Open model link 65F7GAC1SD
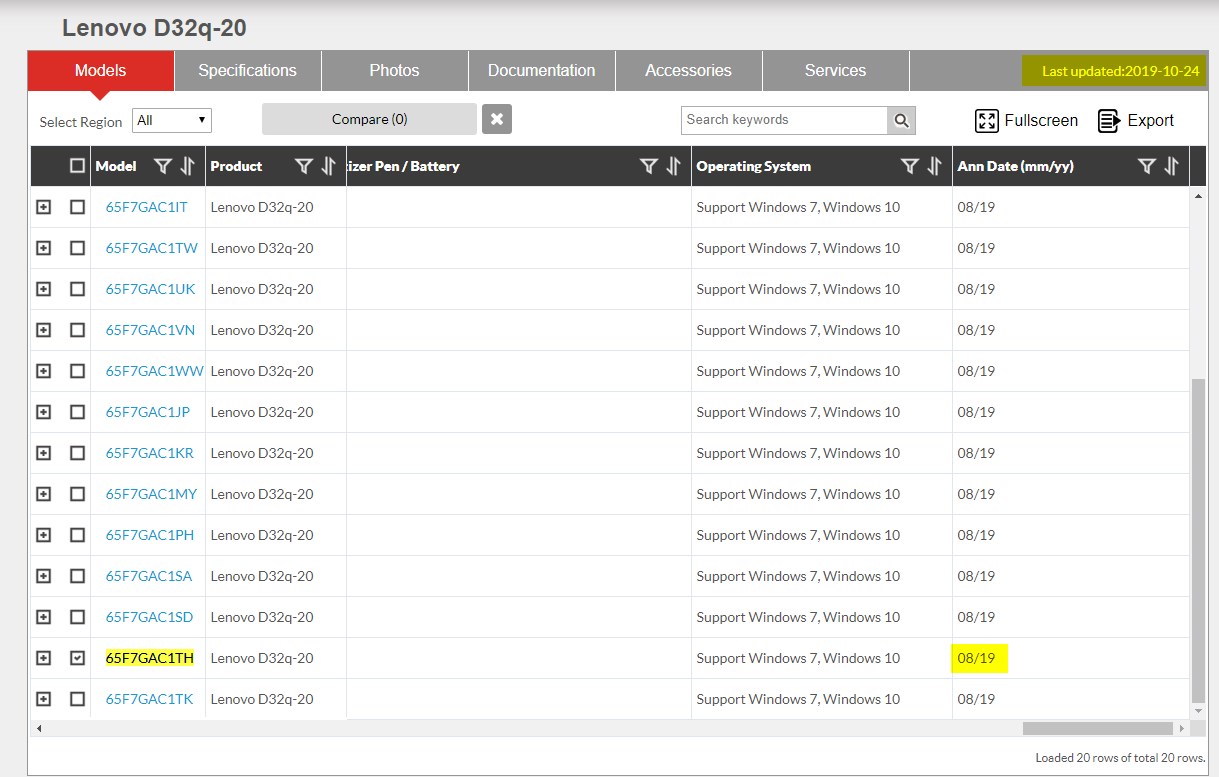The image size is (1219, 777). [150, 617]
